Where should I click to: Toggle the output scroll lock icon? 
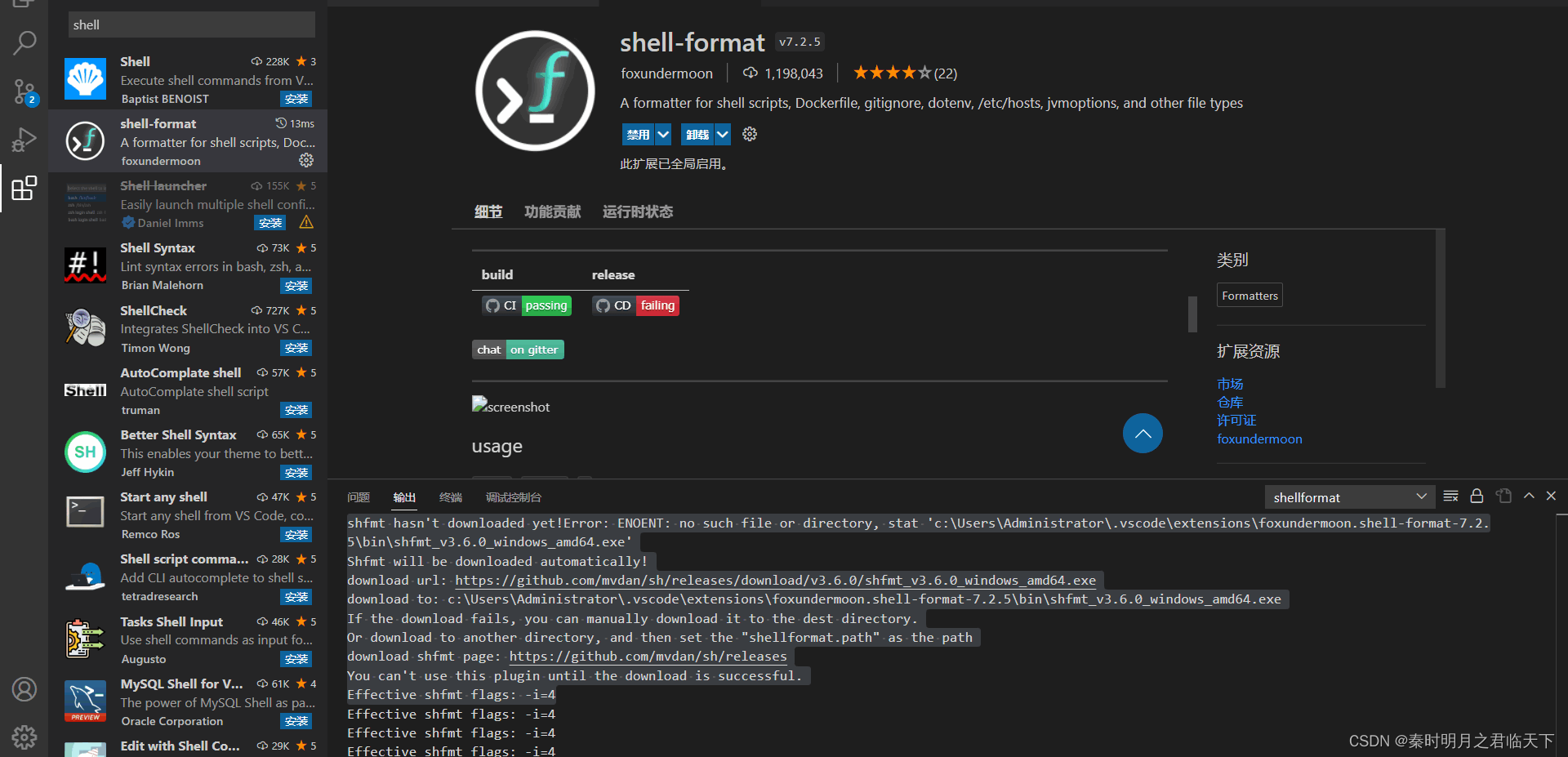tap(1477, 497)
